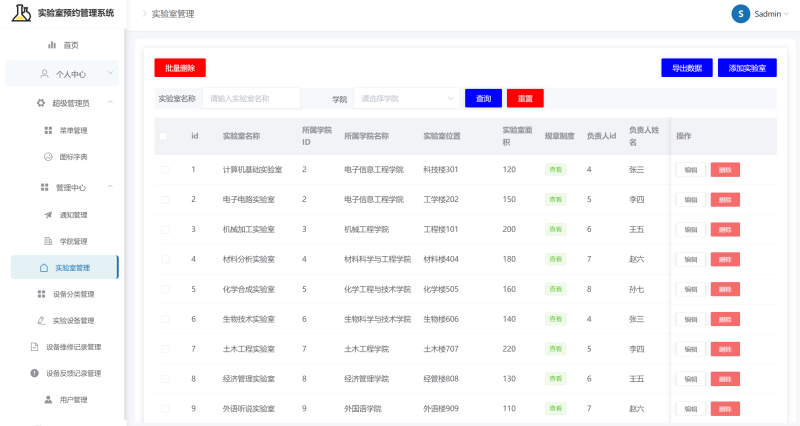This screenshot has height=426, width=800.
Task: Click the info circle icon beside 设备反馈记录管理
Action: [x=34, y=373]
